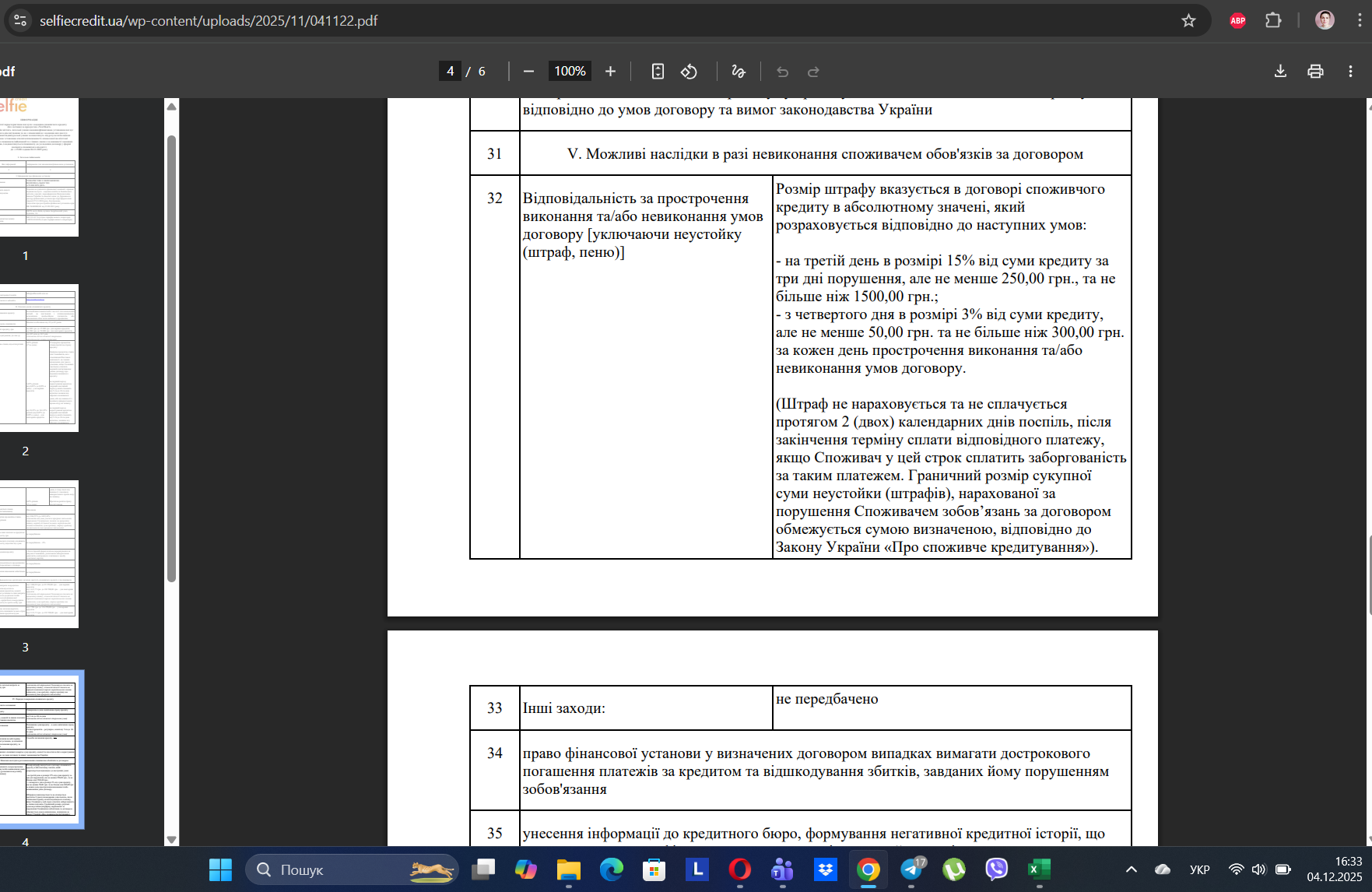Toggle fit to page in PDF toolbar
Screen dimensions: 1372x892
tap(658, 72)
